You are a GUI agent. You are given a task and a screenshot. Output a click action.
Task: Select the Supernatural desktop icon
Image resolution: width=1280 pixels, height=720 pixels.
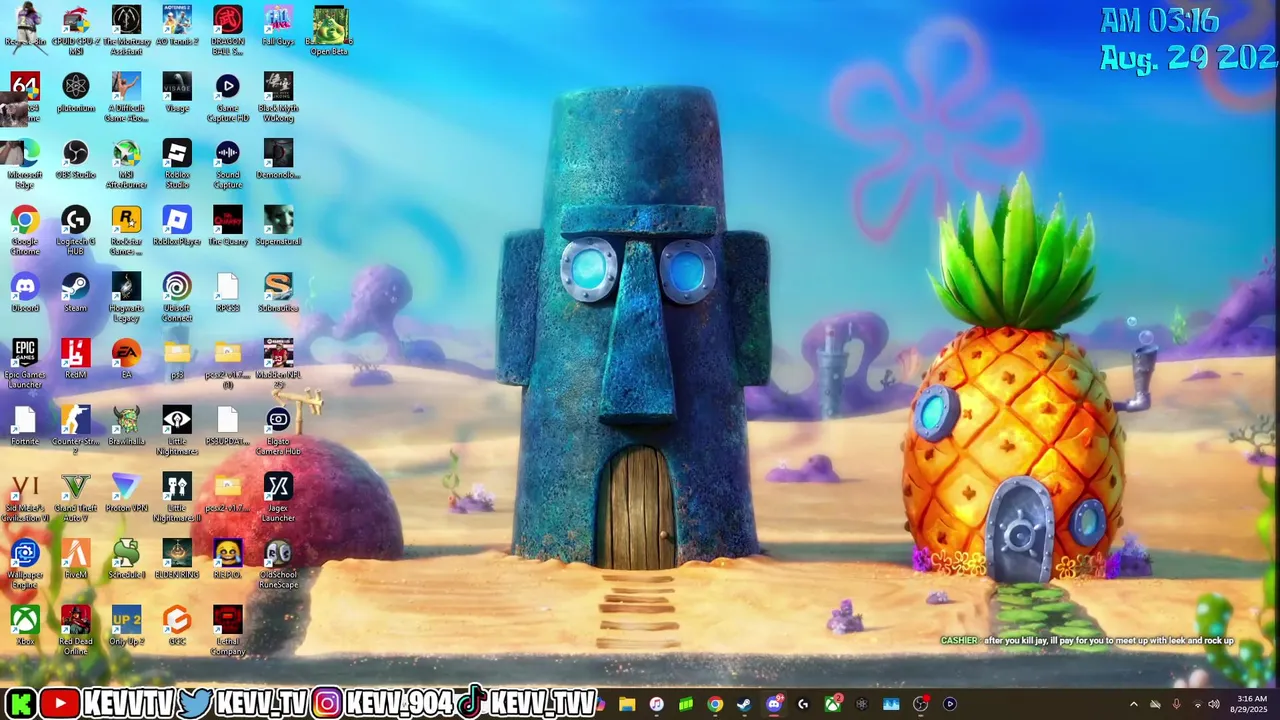pos(278,226)
